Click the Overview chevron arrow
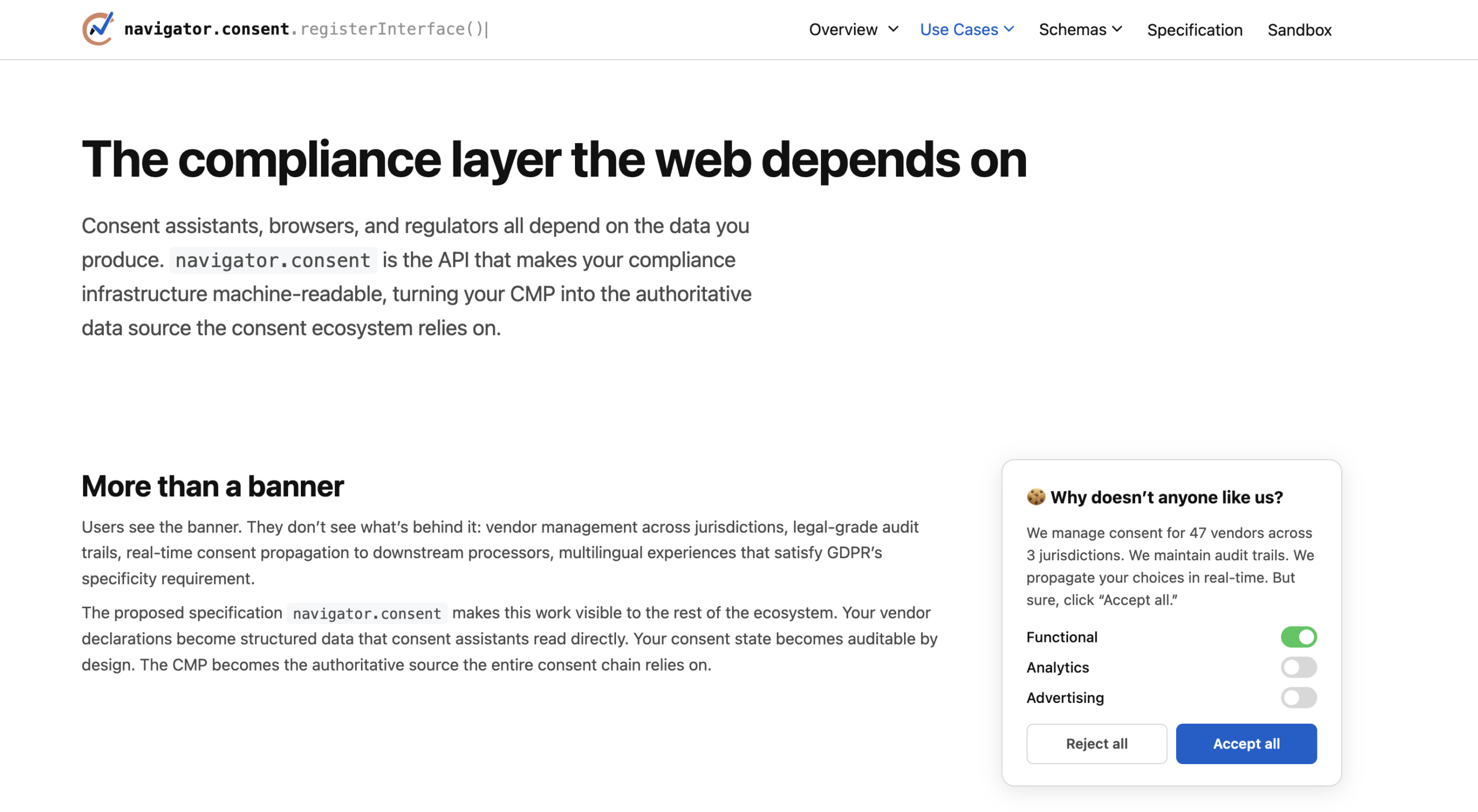 [x=893, y=29]
